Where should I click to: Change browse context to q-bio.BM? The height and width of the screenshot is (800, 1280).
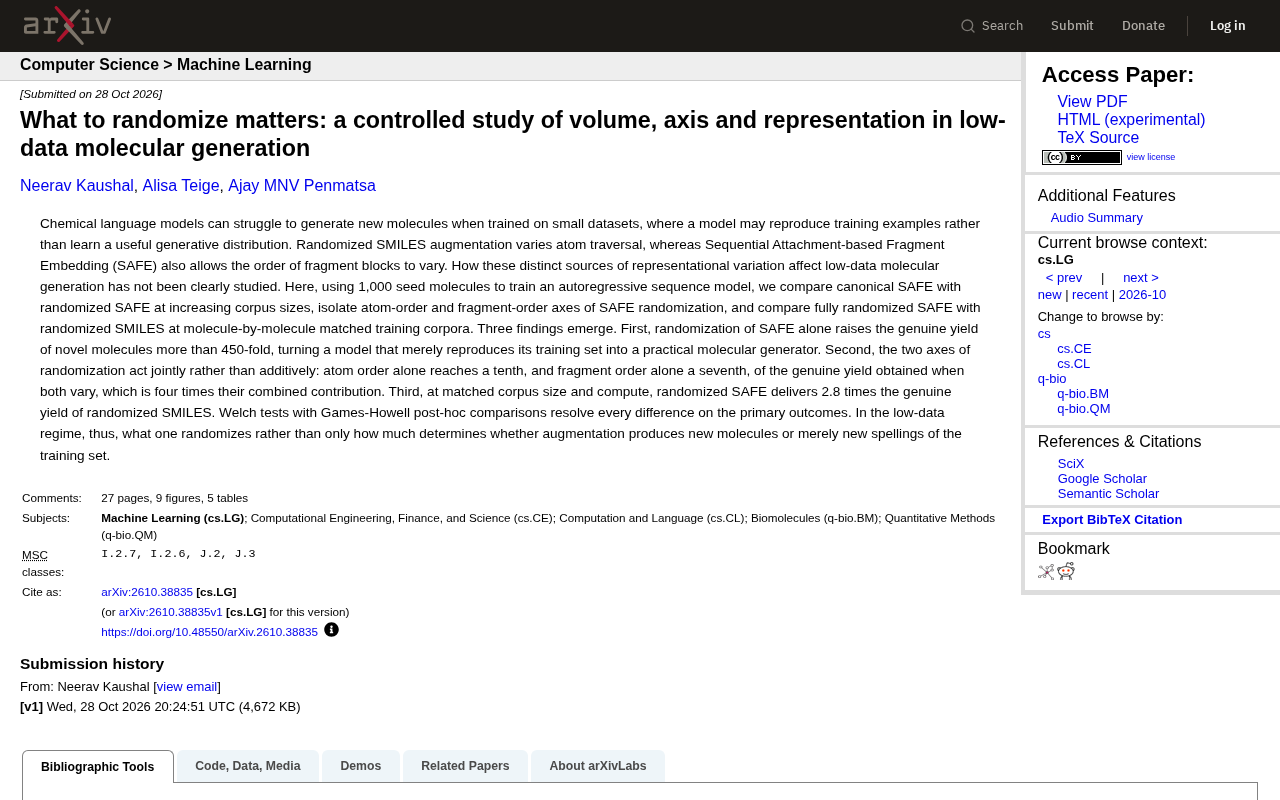coord(1083,394)
